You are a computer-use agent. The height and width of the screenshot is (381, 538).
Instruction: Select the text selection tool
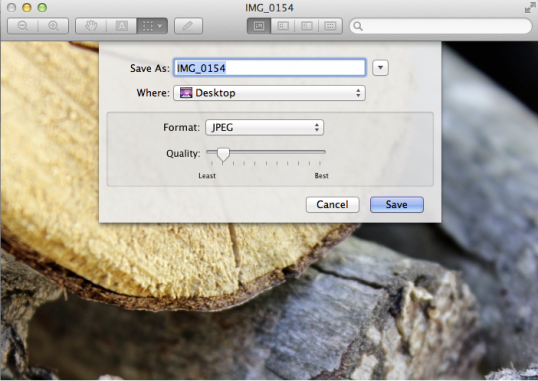coord(121,26)
